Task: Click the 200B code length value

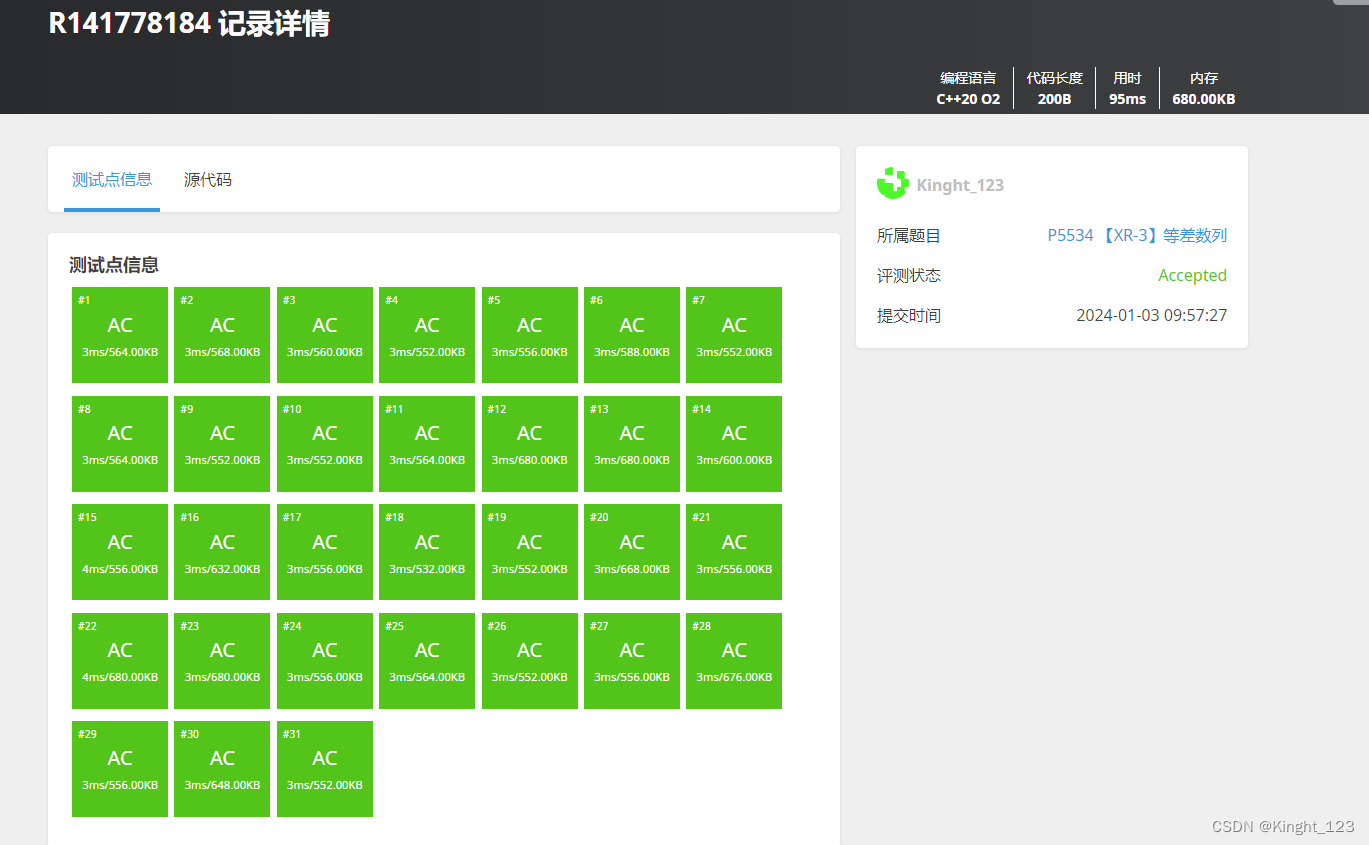Action: point(1054,99)
